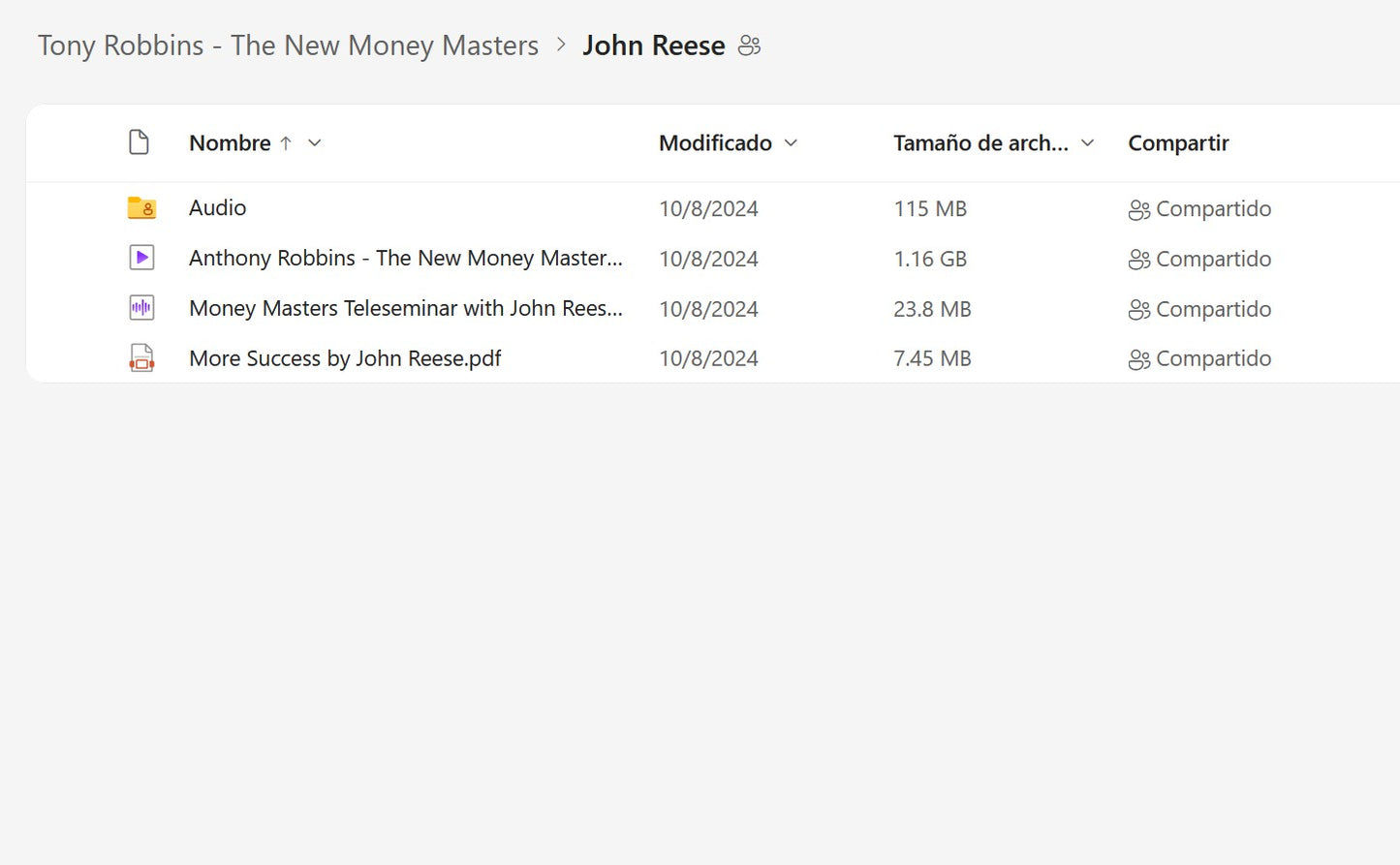Click the video file icon for Anthony Robbins
This screenshot has width=1400, height=865.
pos(141,258)
